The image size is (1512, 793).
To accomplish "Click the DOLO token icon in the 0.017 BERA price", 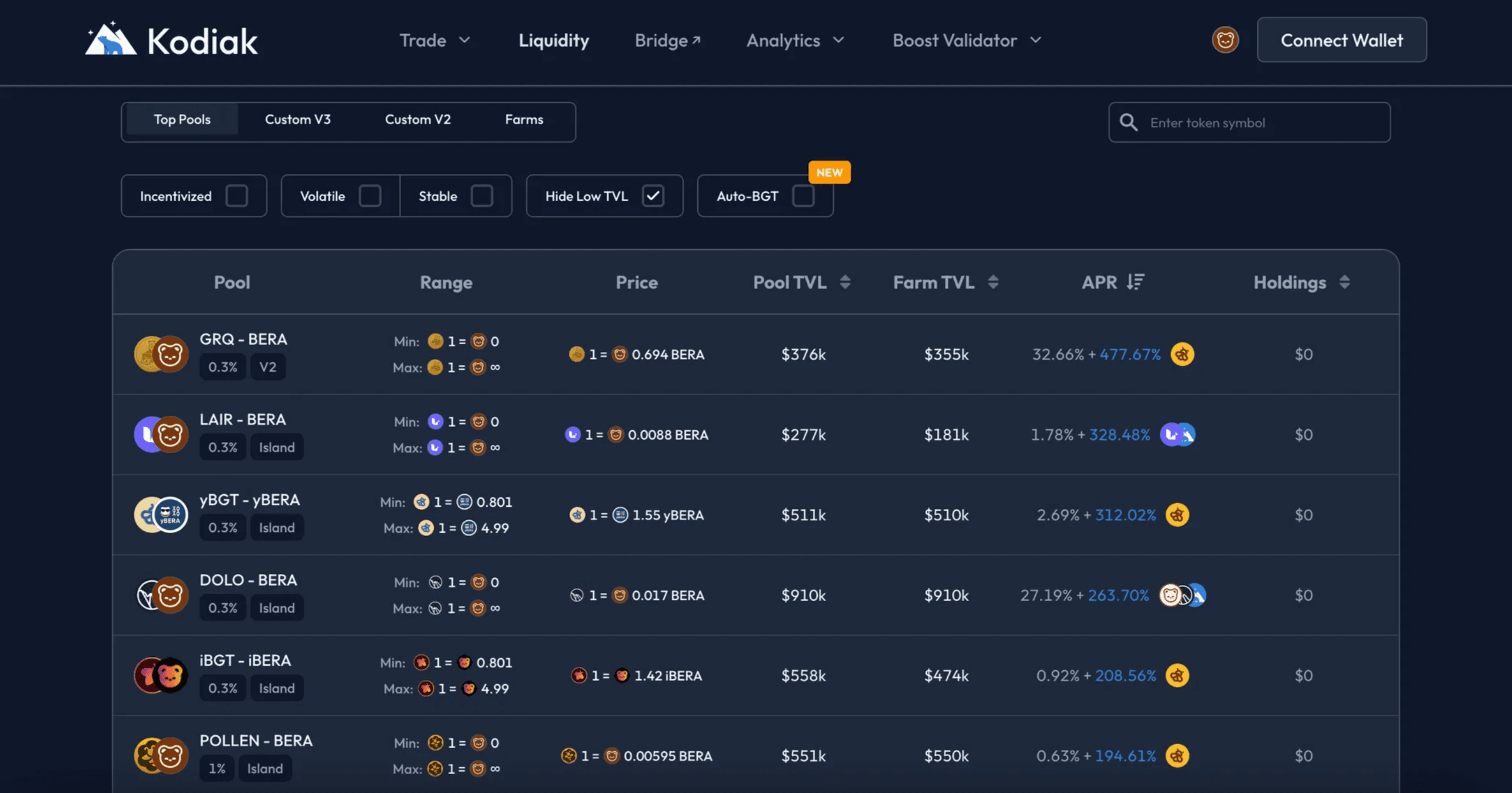I will coord(576,595).
